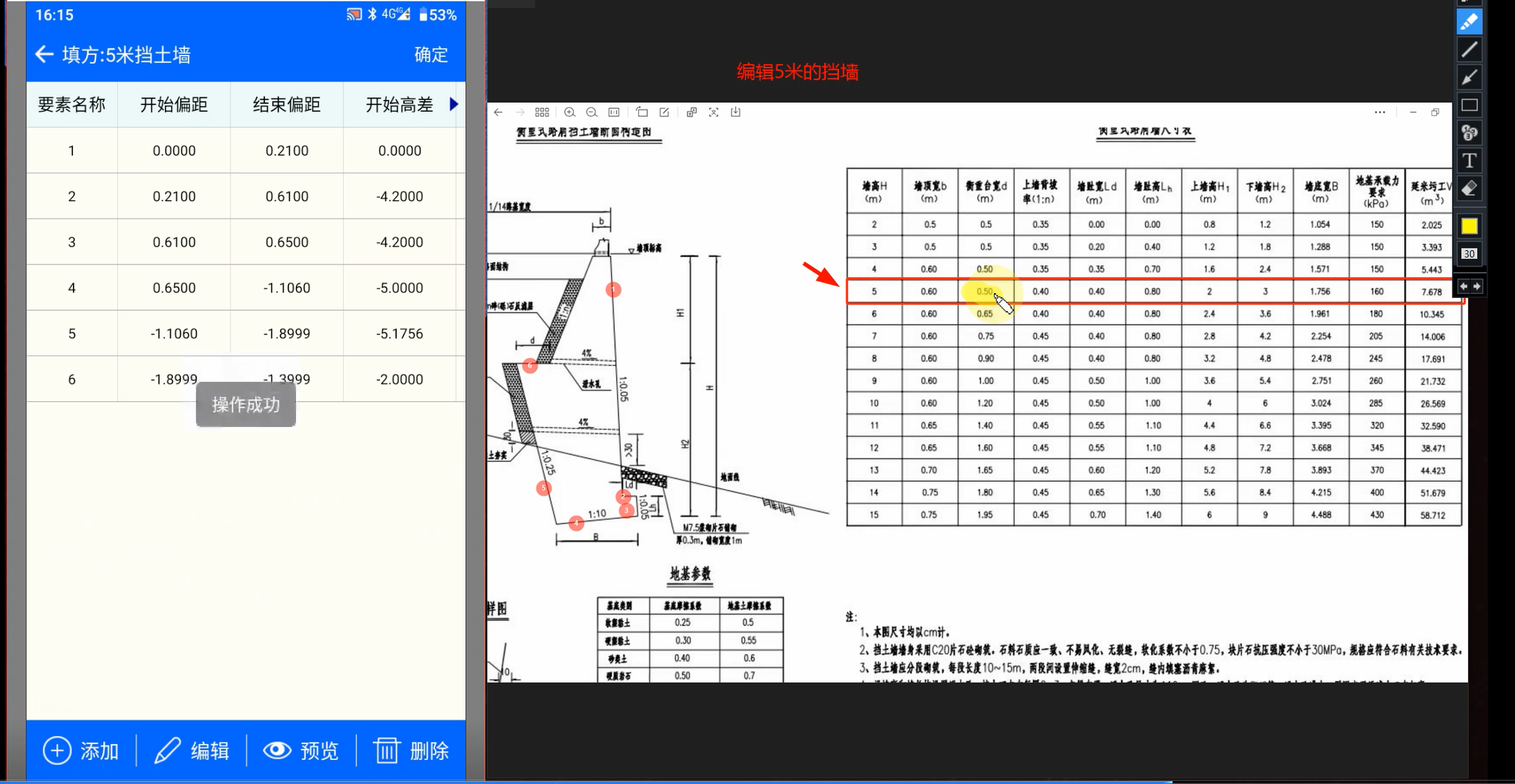Tap the 预览 preview eye button
This screenshot has width=1515, height=784.
301,750
